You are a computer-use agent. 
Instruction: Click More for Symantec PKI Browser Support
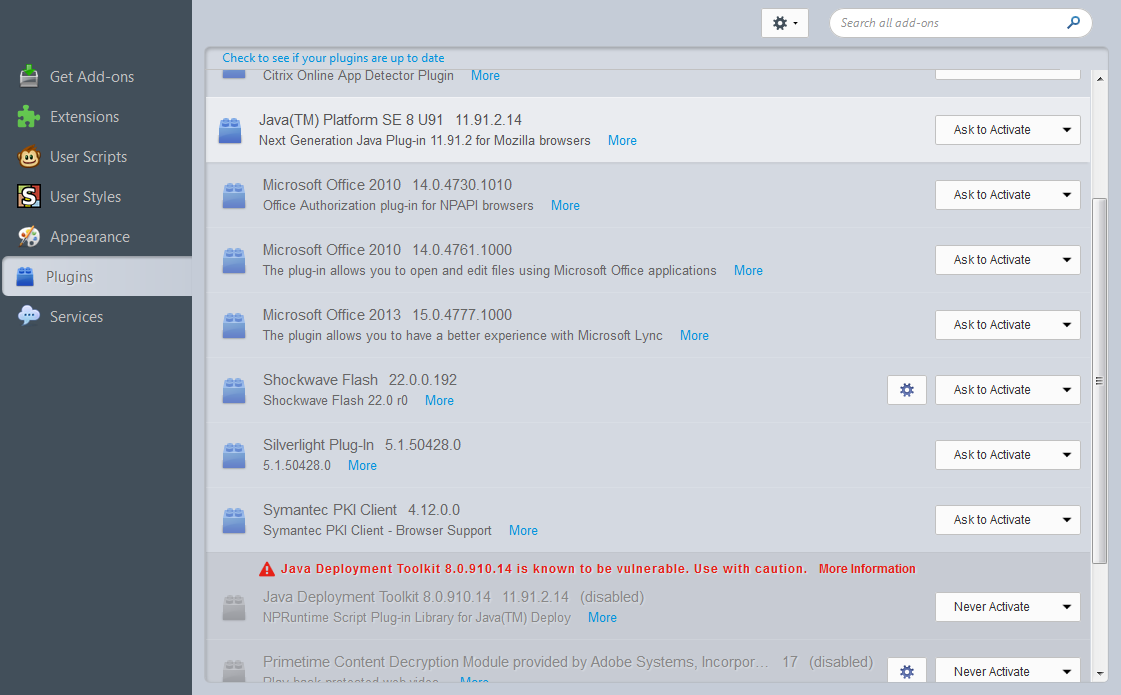pos(523,531)
